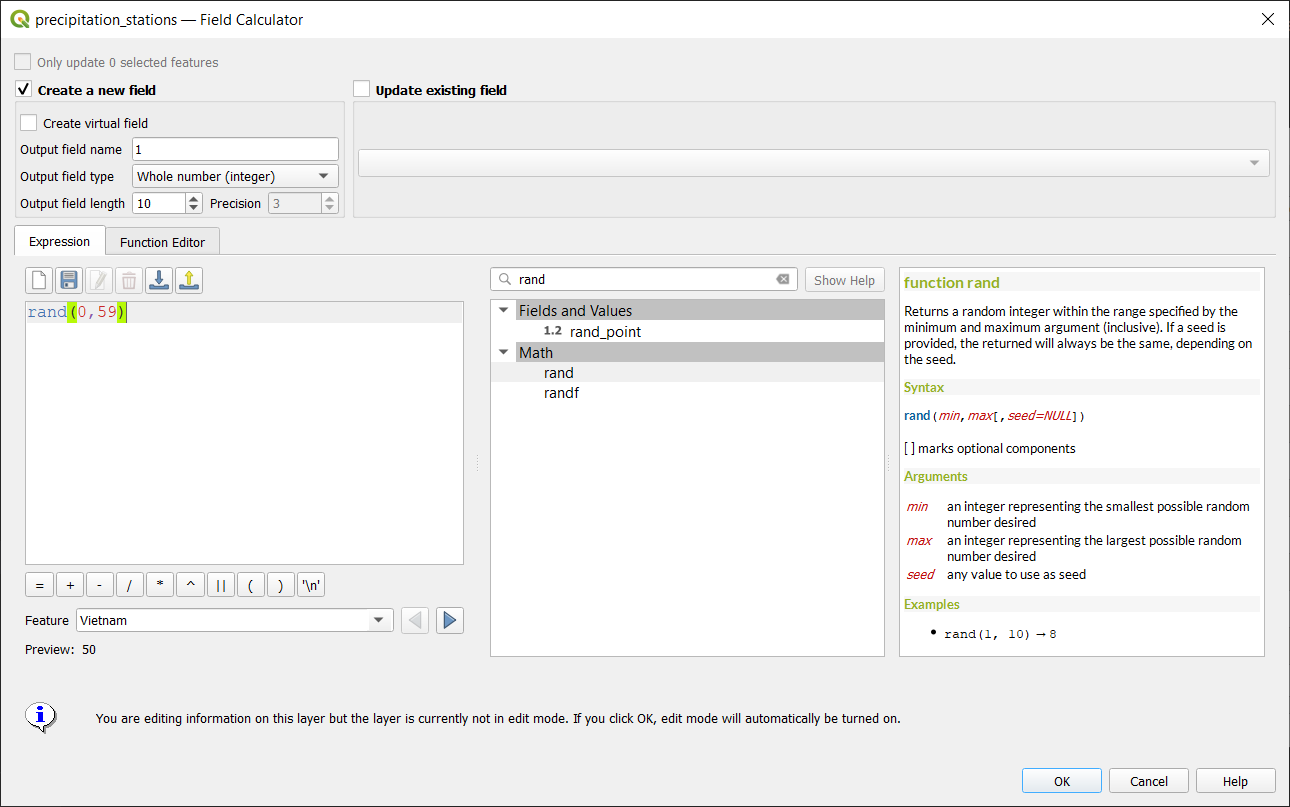Collapse the Fields and Values group
Screen dimensions: 1290x807
pyautogui.click(x=503, y=311)
